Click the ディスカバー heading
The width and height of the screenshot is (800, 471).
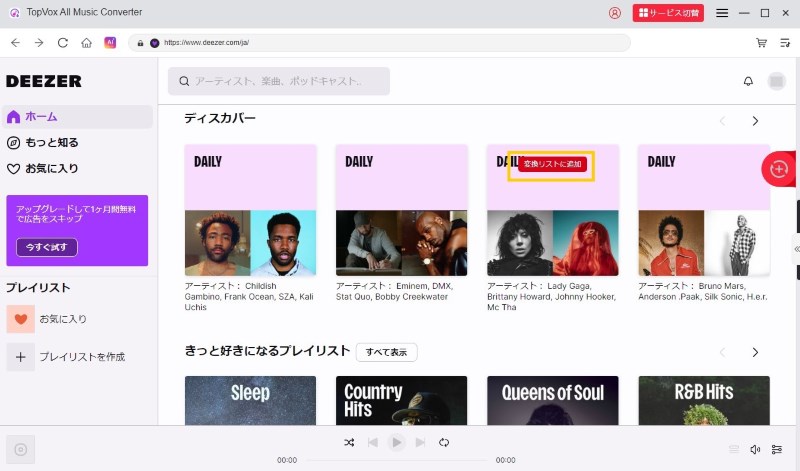[220, 118]
